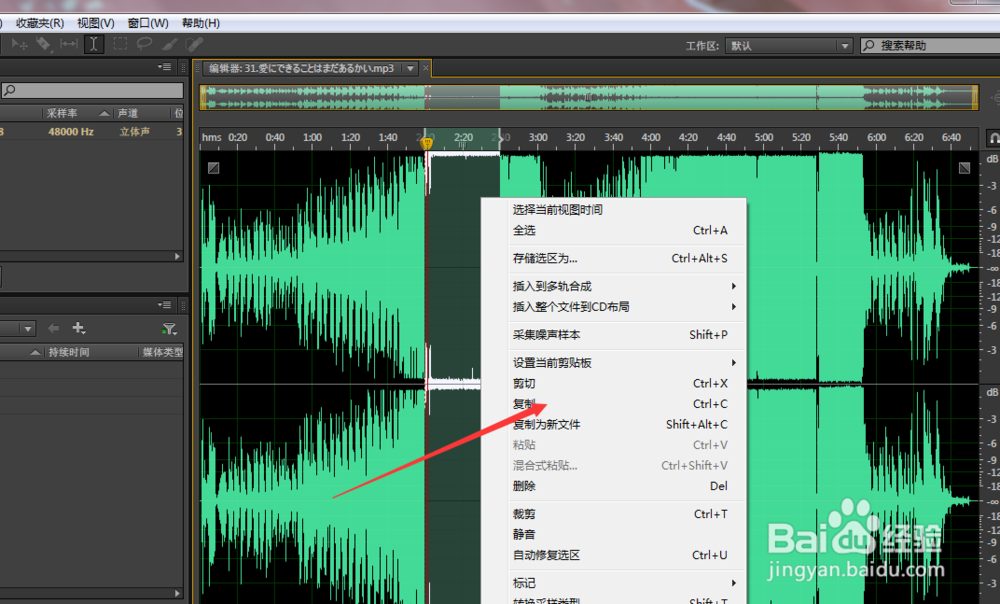Select the Move tool

(x=18, y=44)
